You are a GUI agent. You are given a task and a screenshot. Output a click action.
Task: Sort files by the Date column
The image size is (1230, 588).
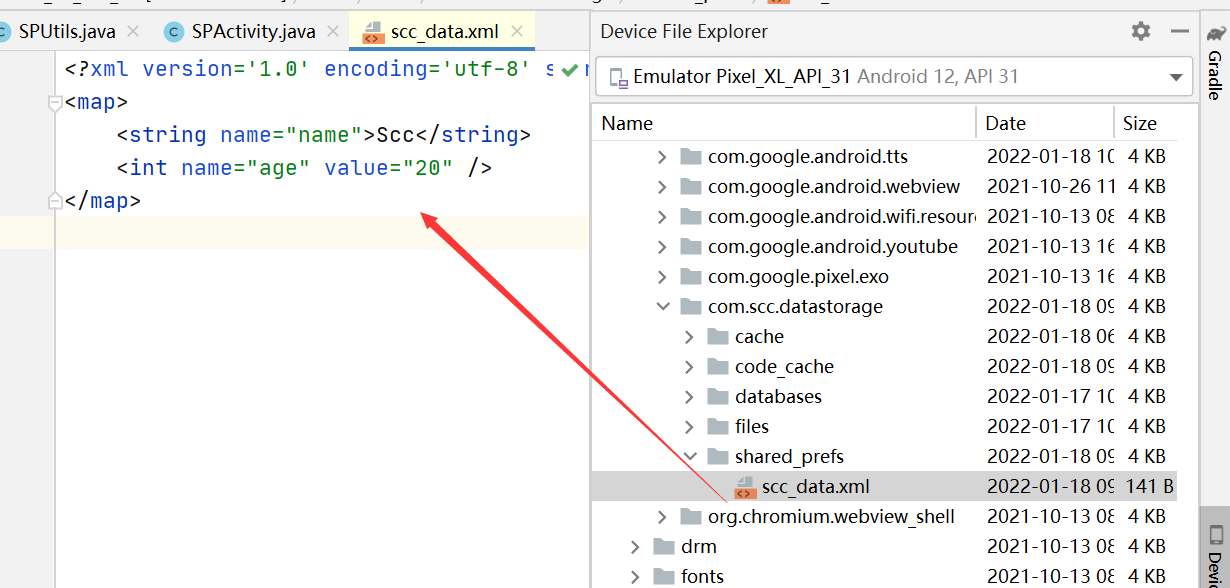coord(1045,123)
